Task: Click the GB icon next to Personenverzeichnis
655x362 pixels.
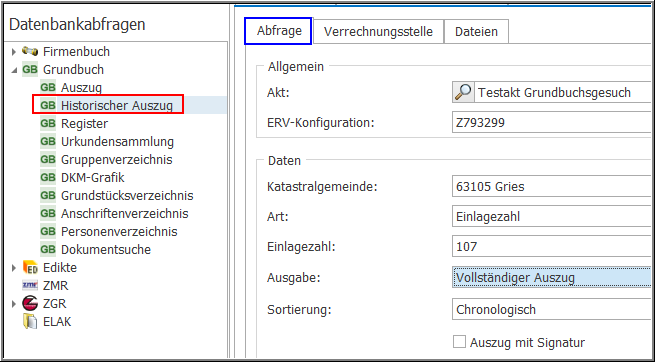Action: pyautogui.click(x=48, y=231)
